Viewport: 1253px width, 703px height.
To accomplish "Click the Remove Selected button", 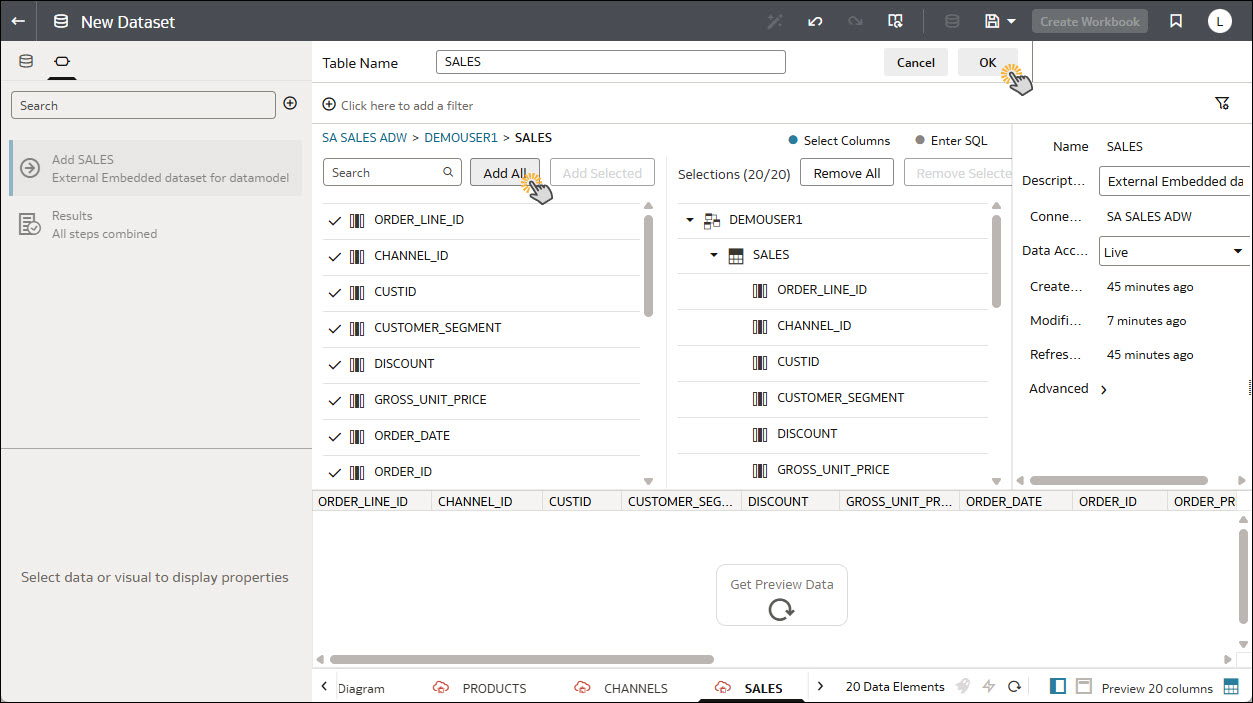I will (x=958, y=173).
